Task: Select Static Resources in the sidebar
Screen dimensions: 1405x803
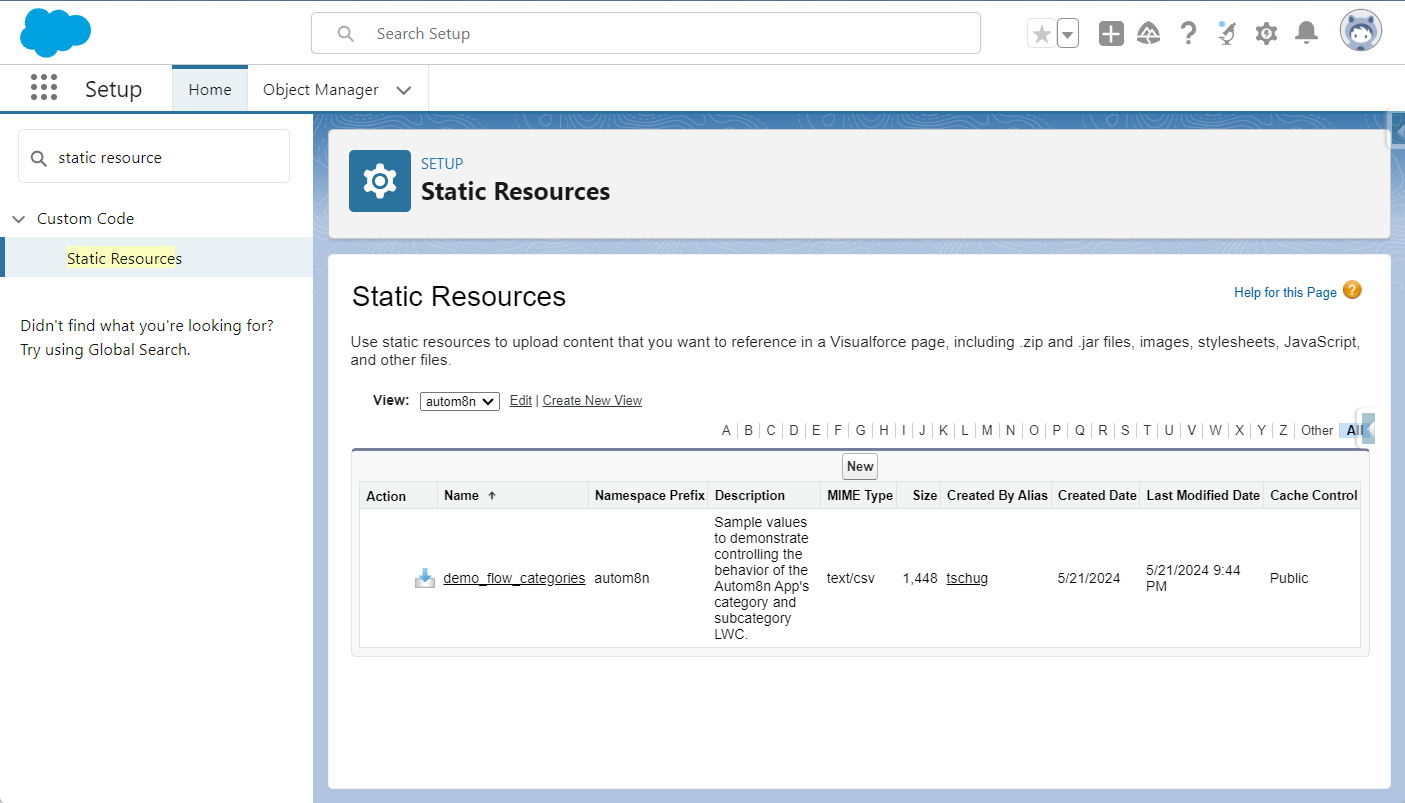Action: click(x=124, y=258)
